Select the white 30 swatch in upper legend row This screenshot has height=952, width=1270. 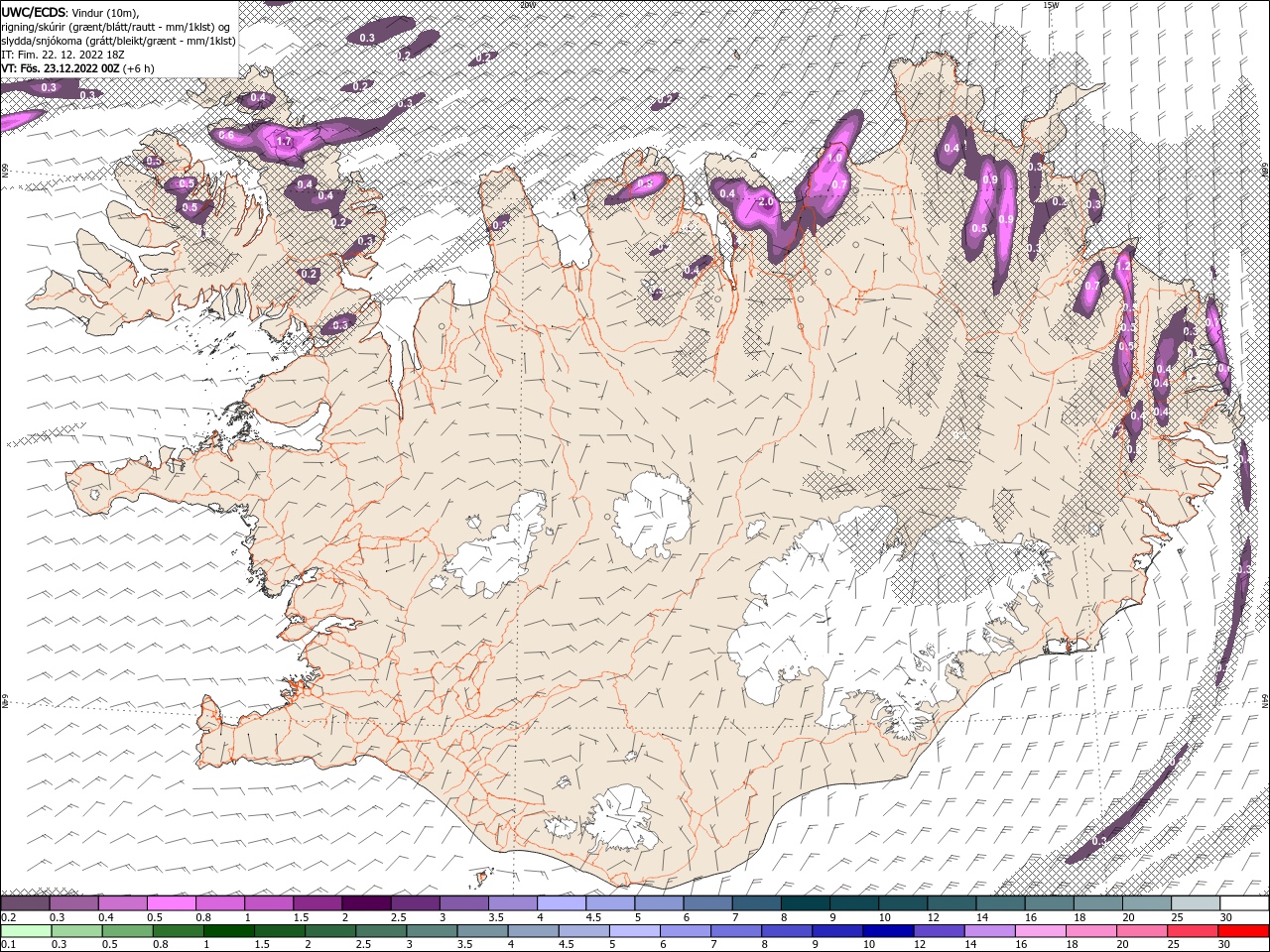pos(1243,903)
